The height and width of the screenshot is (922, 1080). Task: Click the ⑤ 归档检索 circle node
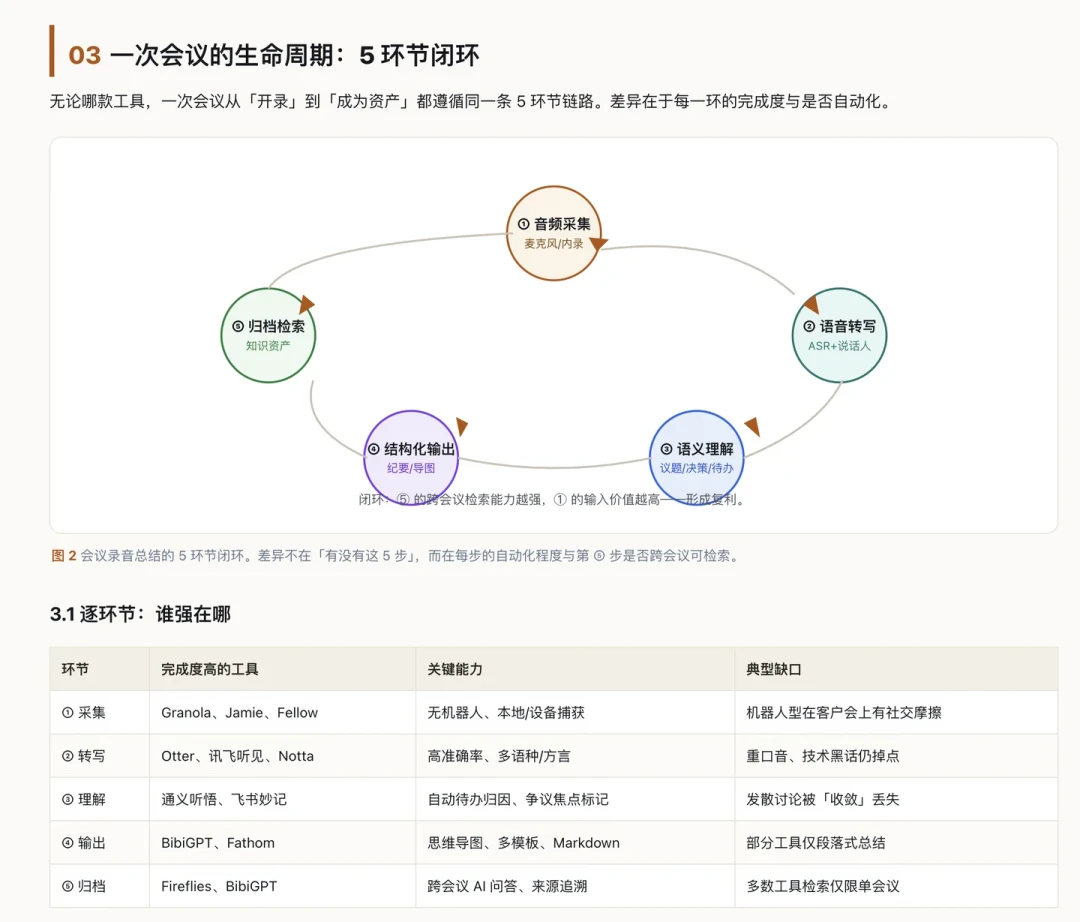268,335
